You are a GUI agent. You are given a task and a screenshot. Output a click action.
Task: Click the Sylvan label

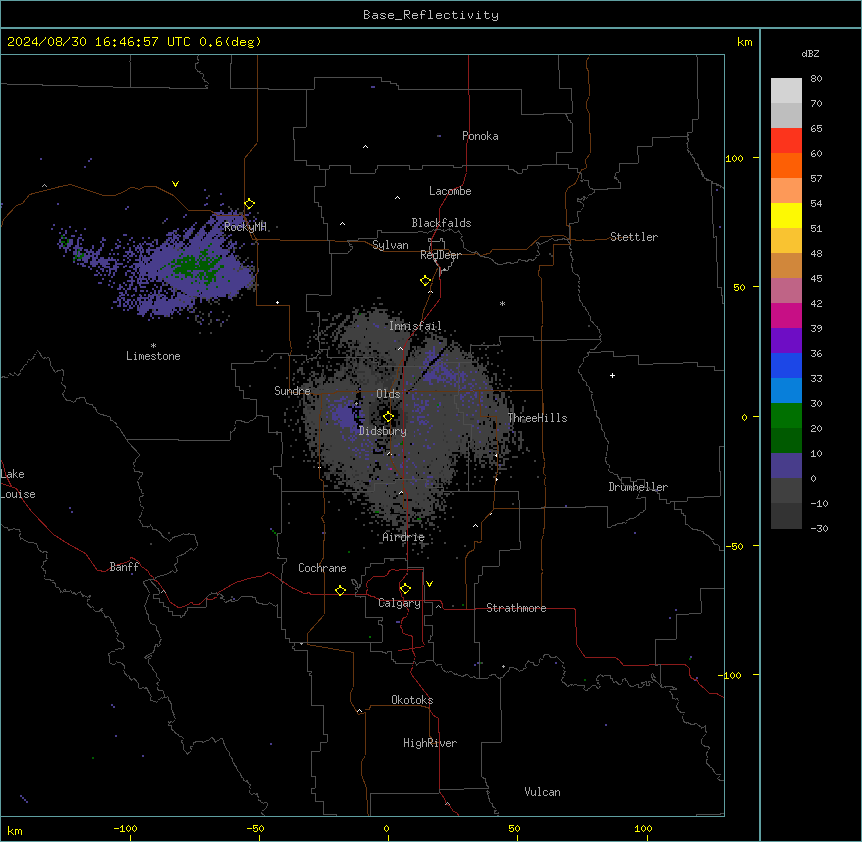(390, 245)
